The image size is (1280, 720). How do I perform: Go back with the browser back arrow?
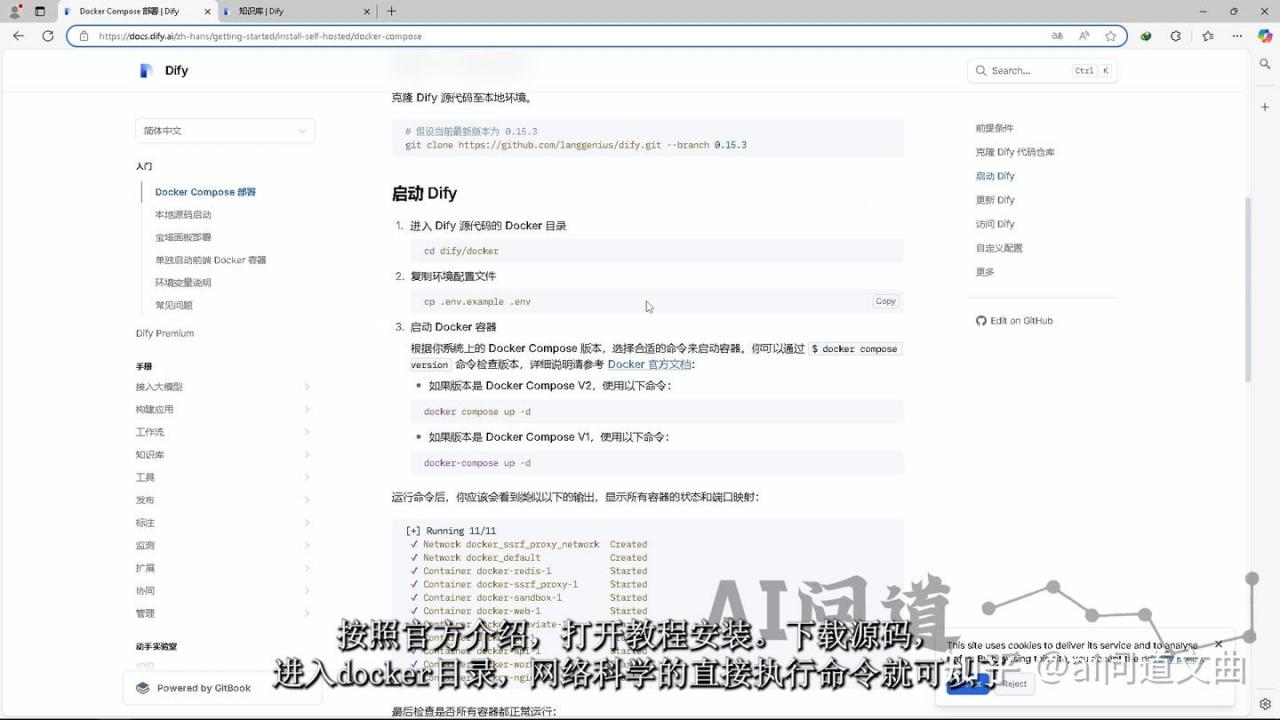18,36
